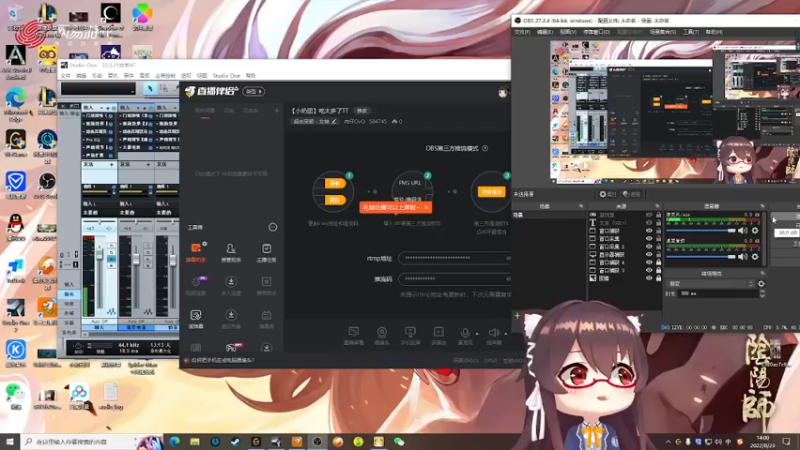Move first channel fader in Studio One mixer
This screenshot has width=800, height=450.
[x=99, y=255]
